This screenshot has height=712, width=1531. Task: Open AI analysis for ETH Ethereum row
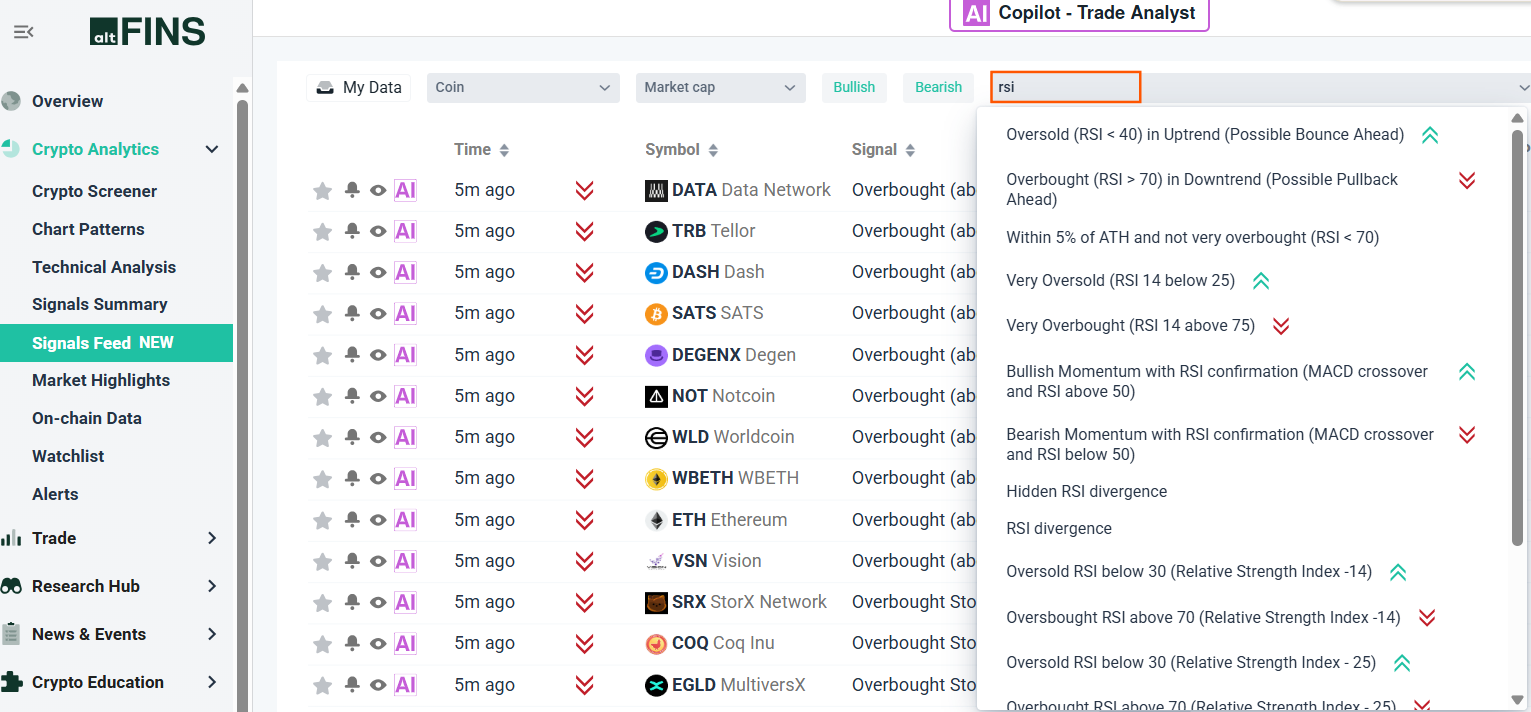tap(405, 520)
